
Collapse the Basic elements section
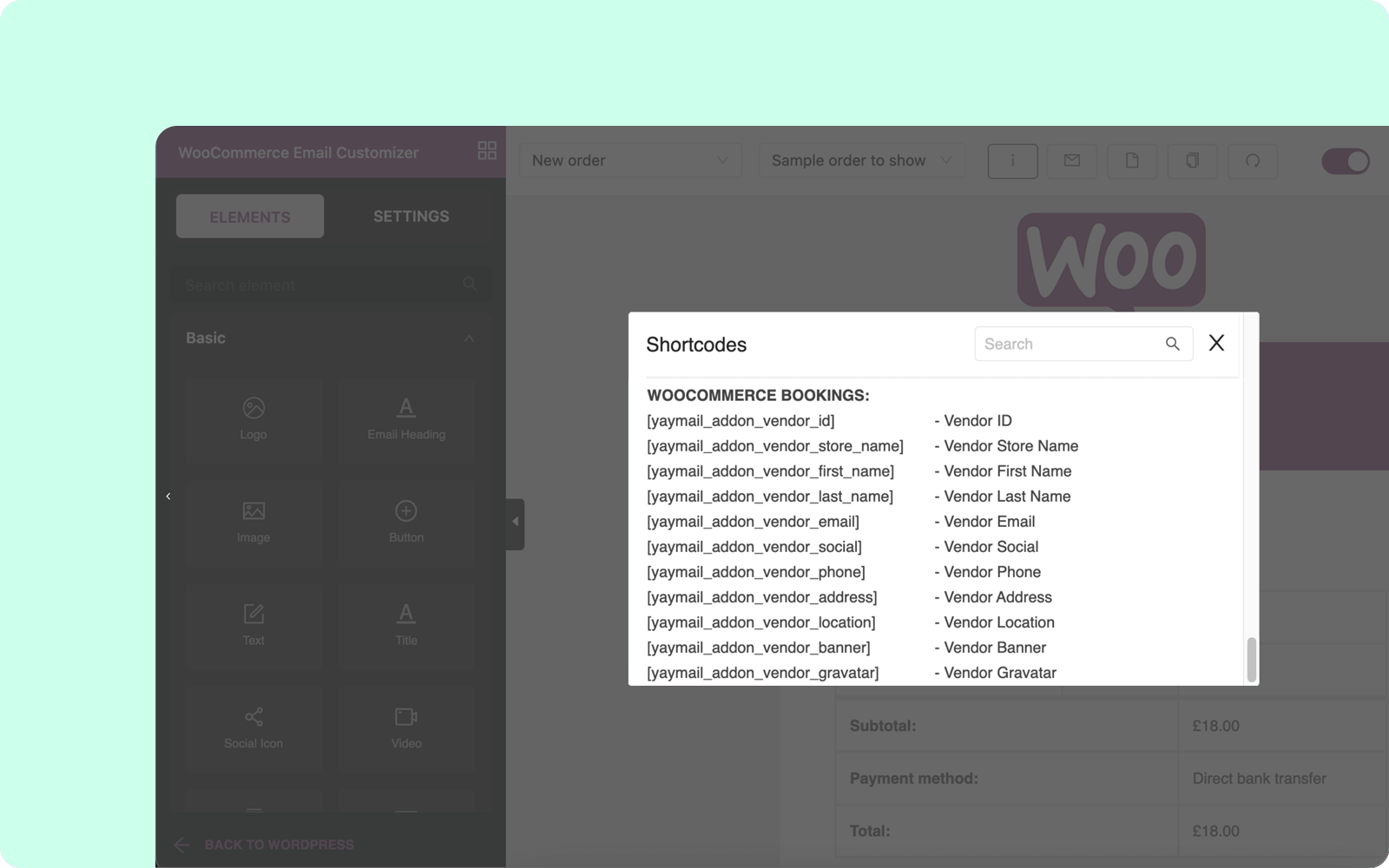click(x=469, y=339)
